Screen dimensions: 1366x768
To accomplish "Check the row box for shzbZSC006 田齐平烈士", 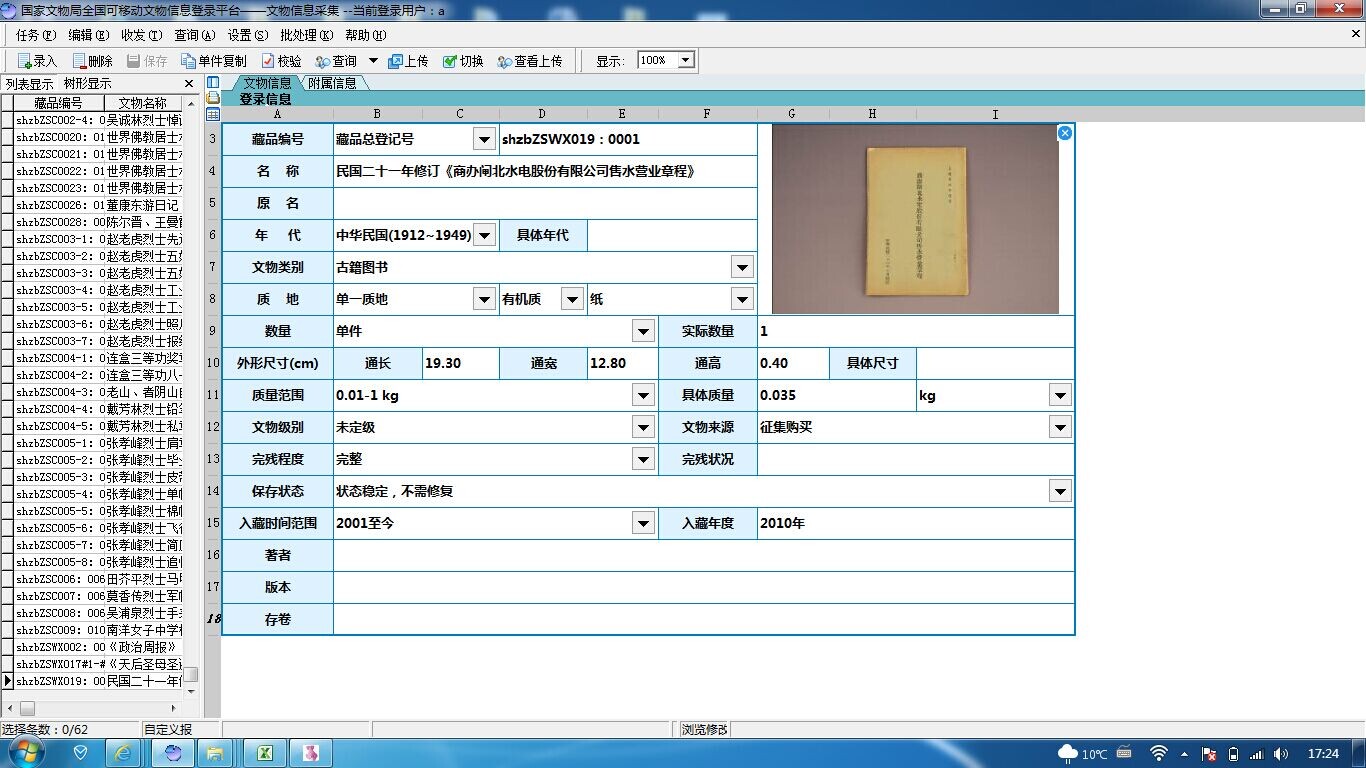I will [7, 579].
